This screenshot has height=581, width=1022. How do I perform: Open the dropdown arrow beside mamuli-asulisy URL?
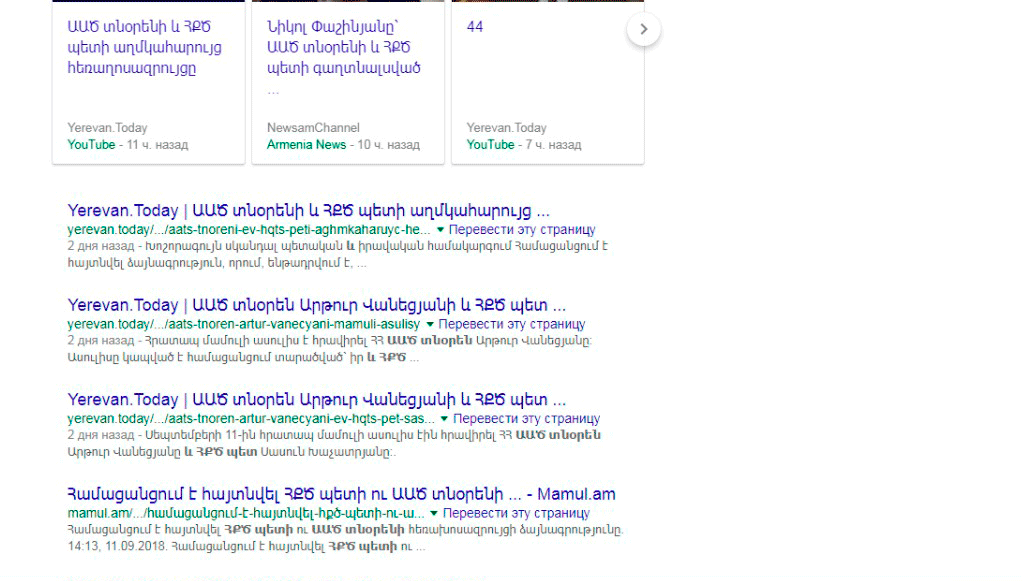[430, 324]
